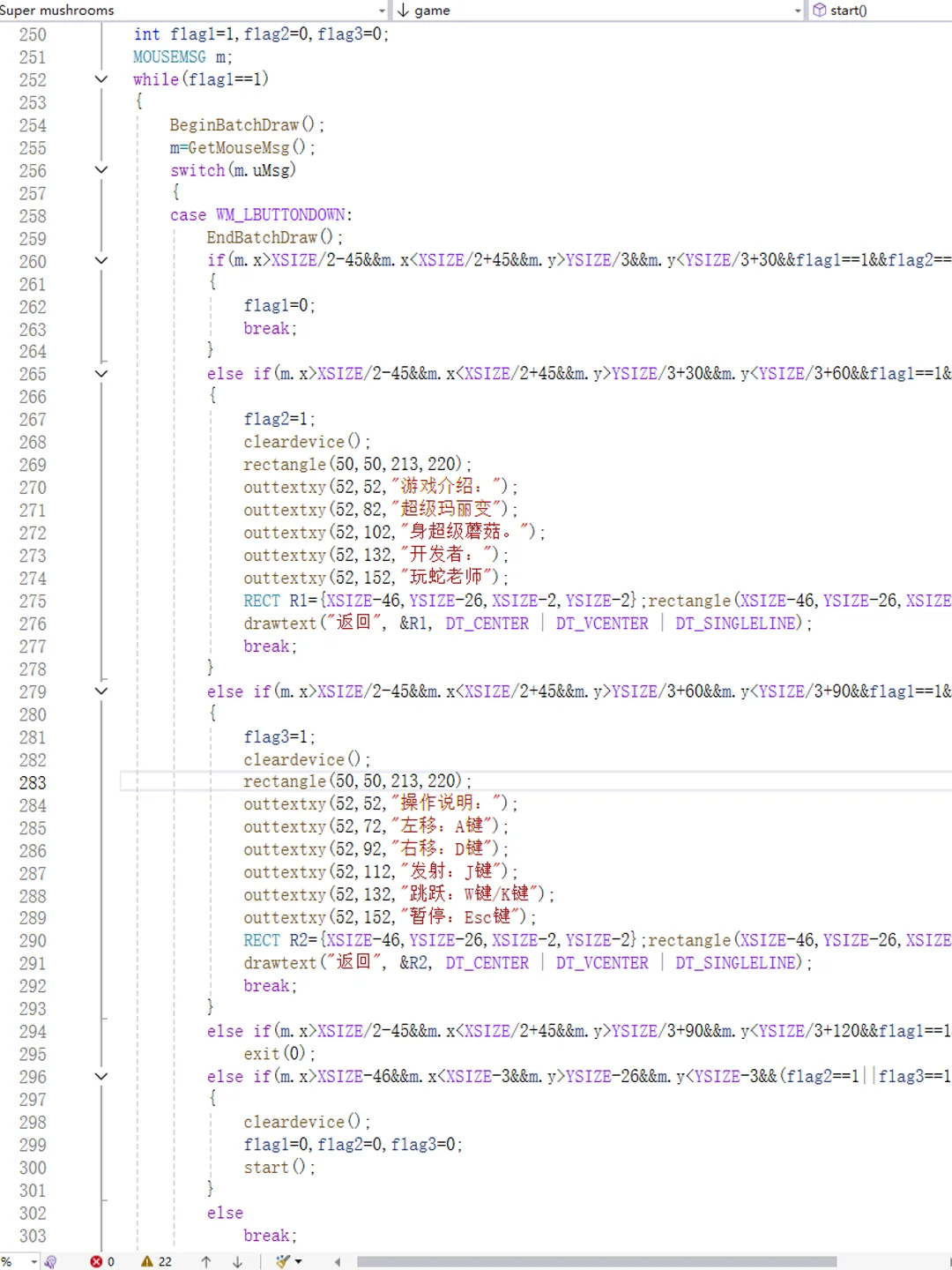Click the else keyword on line 302

pyautogui.click(x=225, y=1214)
